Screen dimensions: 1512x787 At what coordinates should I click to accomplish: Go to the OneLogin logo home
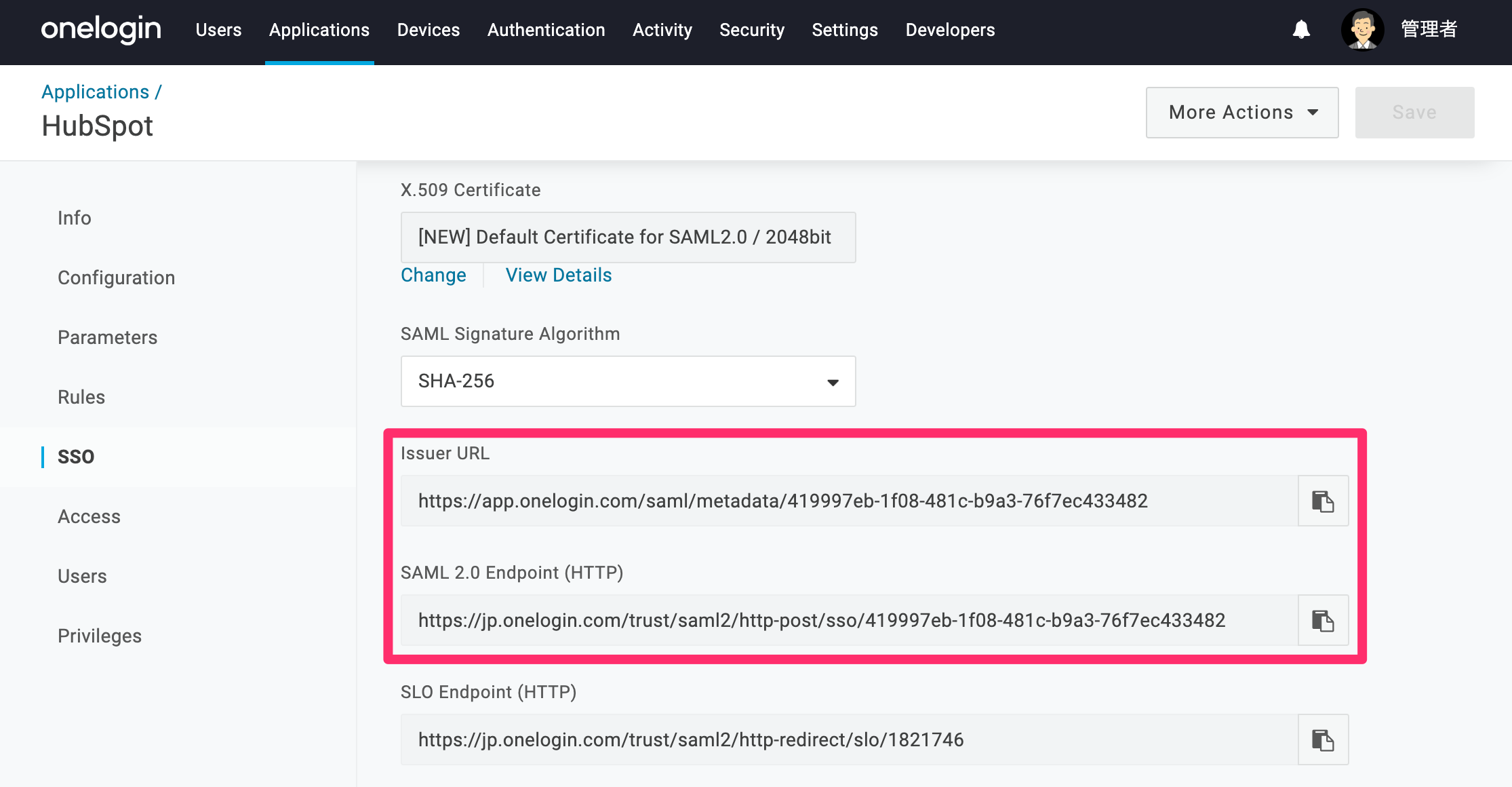[101, 30]
